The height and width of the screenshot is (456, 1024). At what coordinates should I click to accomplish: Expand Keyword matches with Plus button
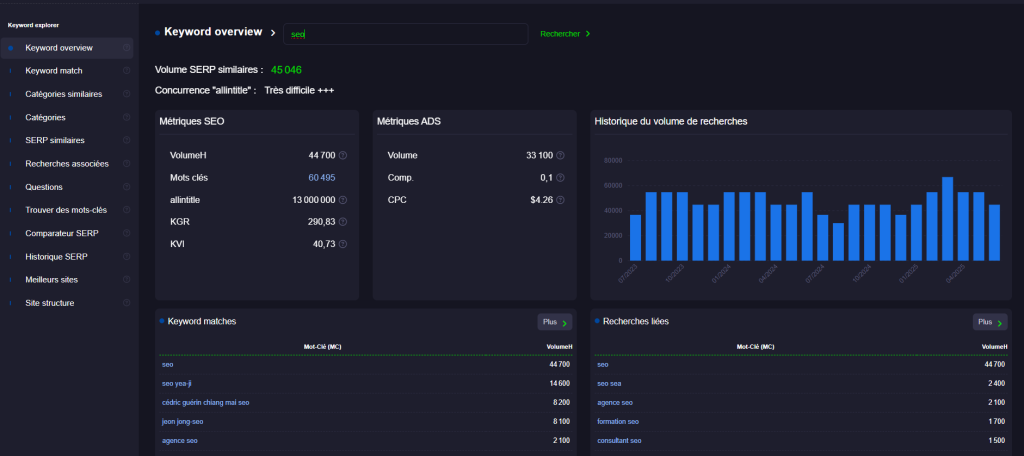click(555, 322)
